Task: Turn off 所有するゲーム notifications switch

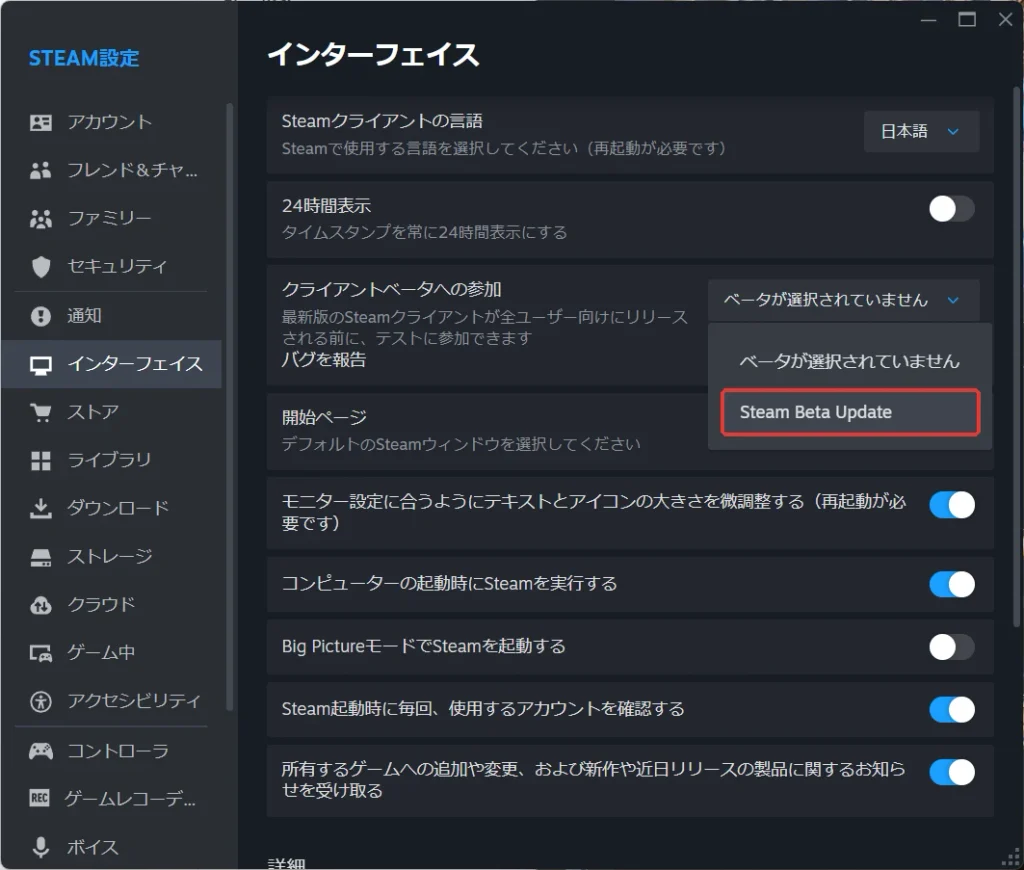Action: (x=952, y=772)
